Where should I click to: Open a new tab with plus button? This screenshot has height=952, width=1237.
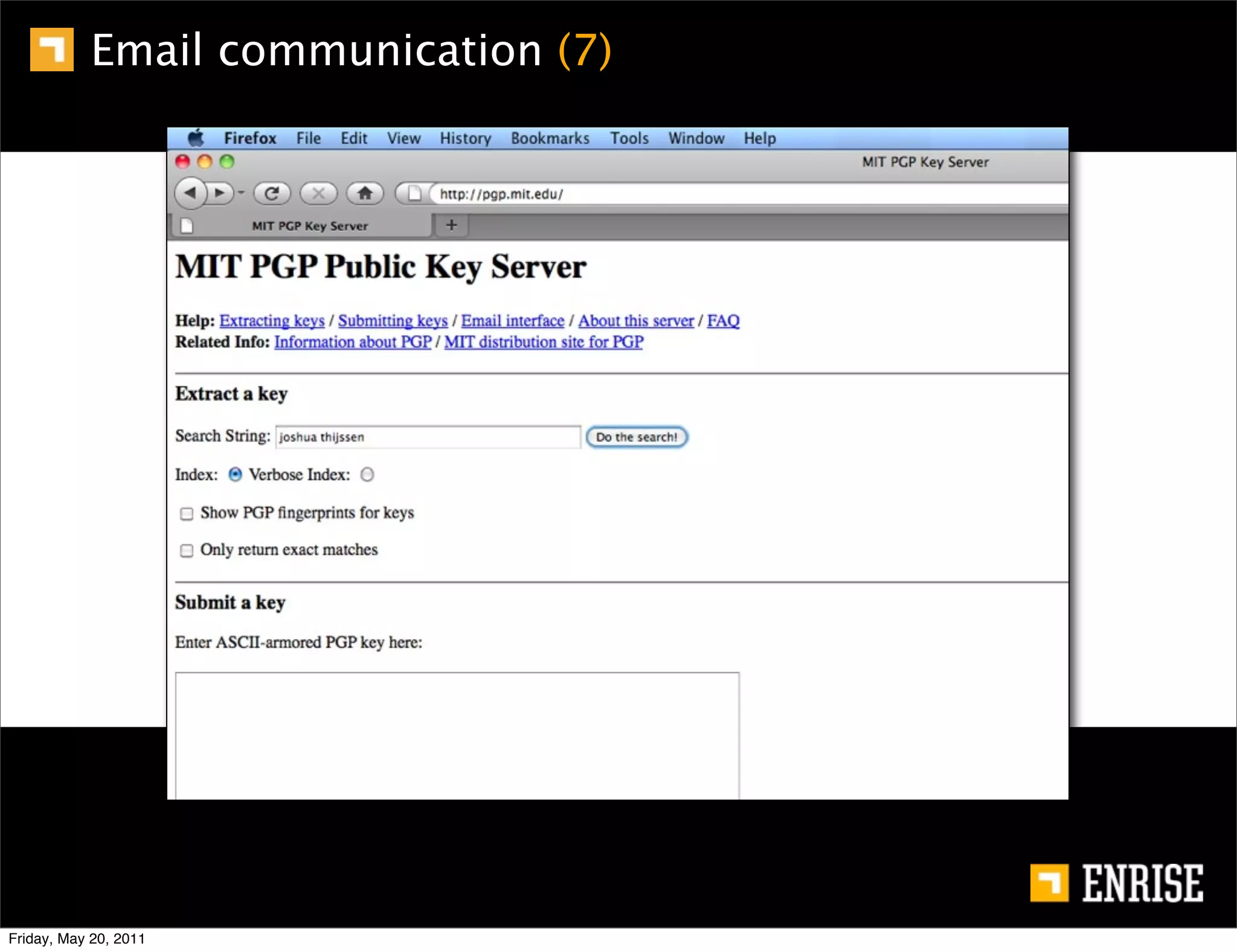pos(451,225)
